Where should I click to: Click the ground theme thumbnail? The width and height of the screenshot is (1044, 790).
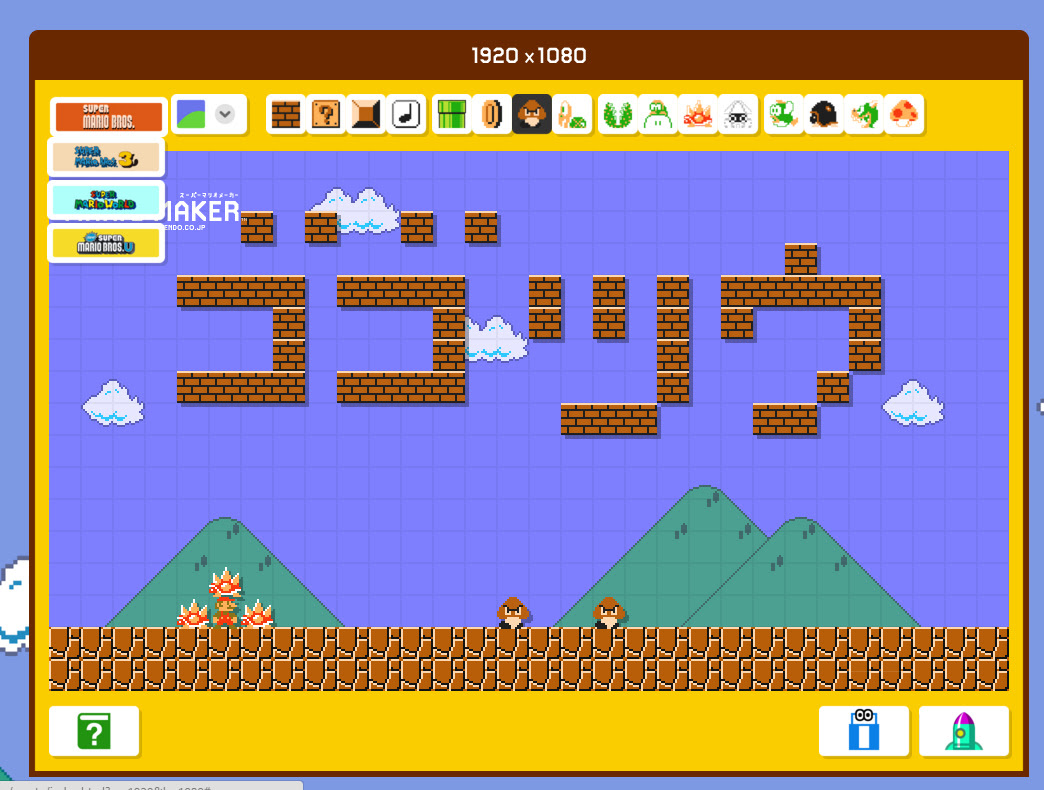click(x=191, y=114)
